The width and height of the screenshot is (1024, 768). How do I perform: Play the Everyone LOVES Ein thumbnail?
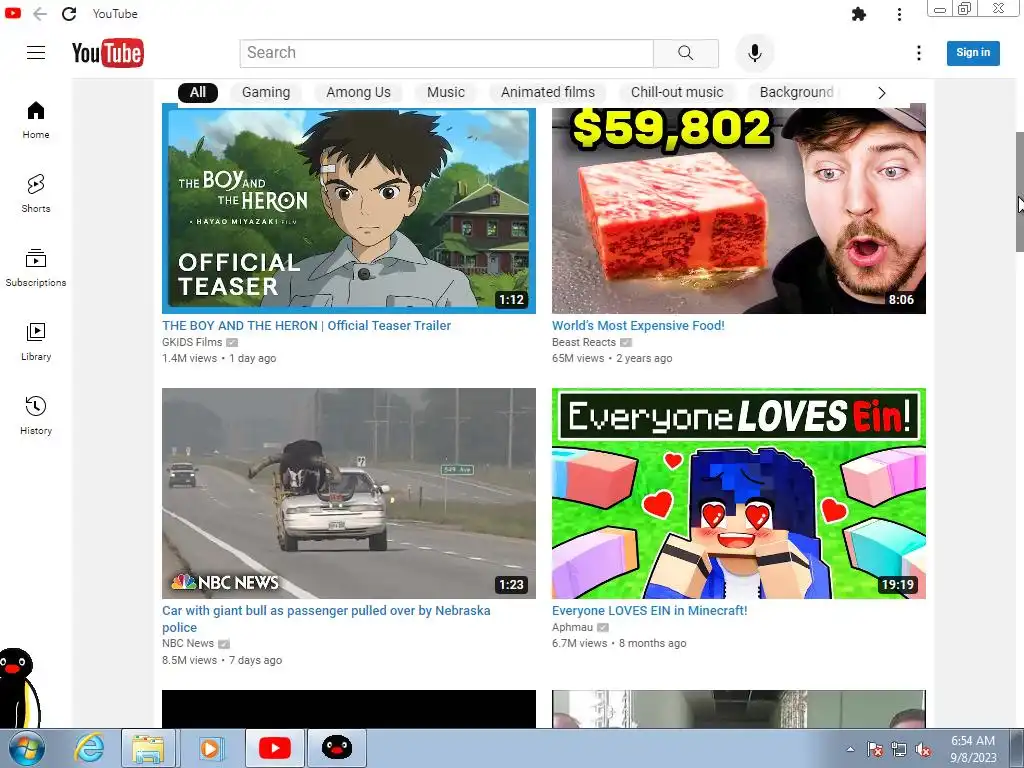[x=739, y=493]
